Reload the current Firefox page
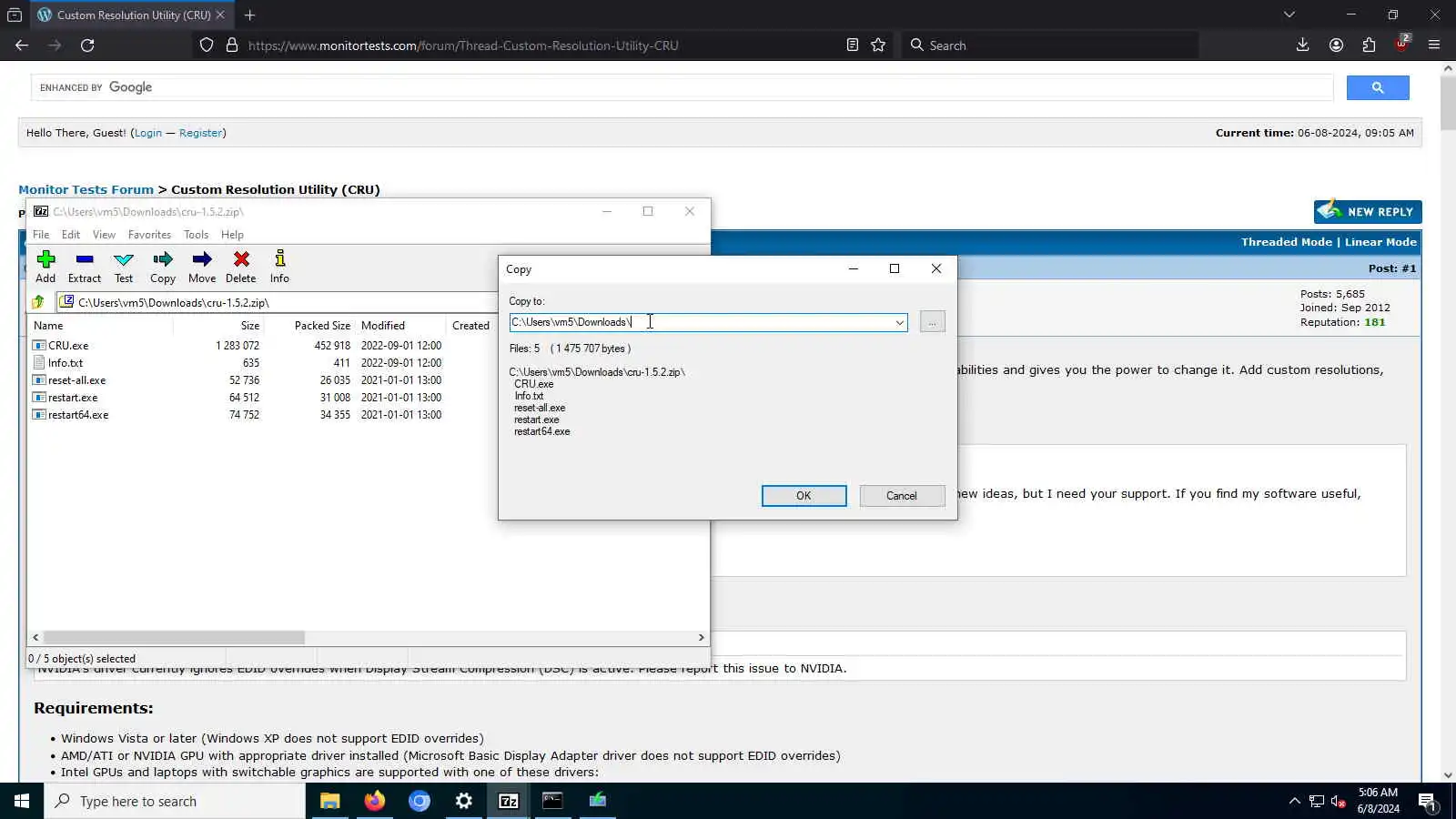This screenshot has width=1456, height=819. tap(87, 45)
